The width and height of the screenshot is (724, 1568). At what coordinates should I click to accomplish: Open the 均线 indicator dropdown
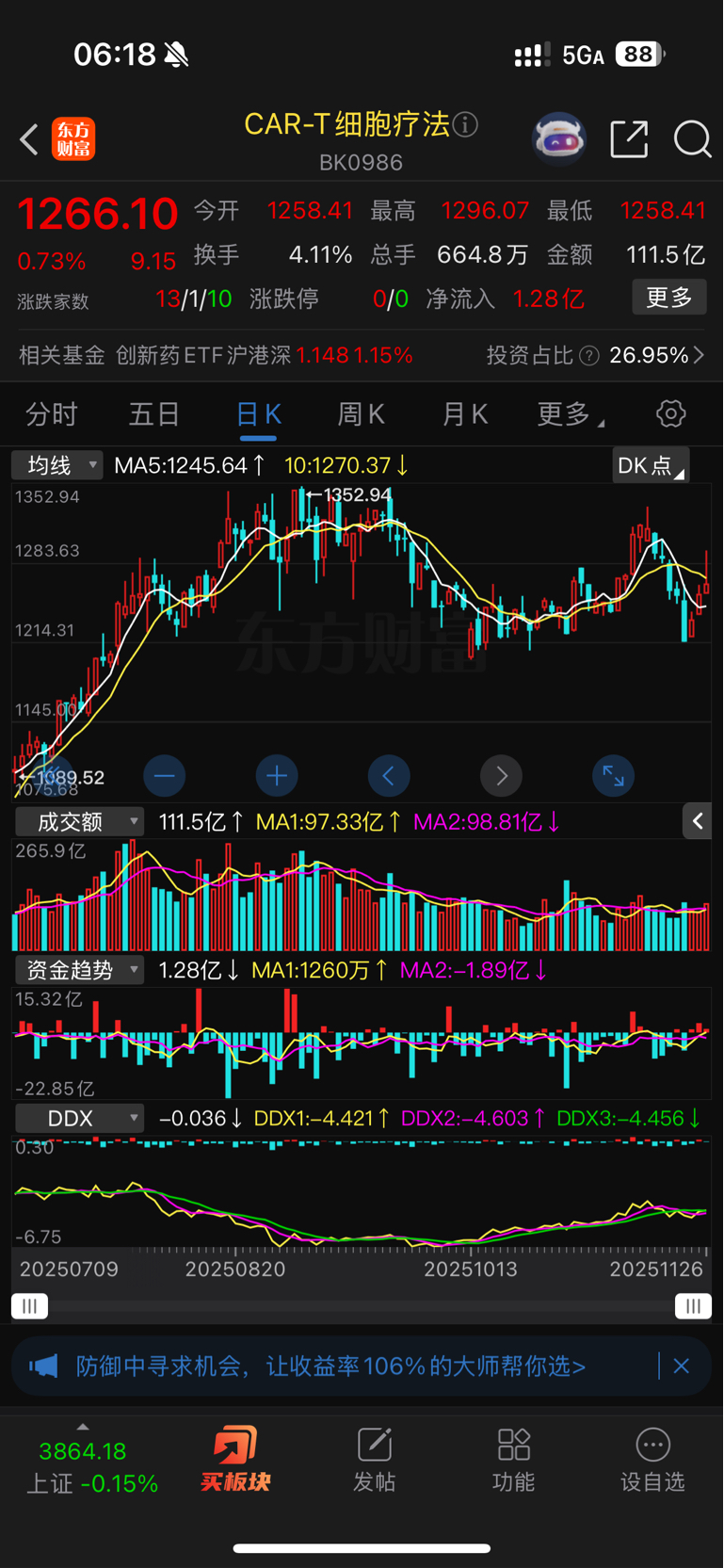pyautogui.click(x=57, y=465)
